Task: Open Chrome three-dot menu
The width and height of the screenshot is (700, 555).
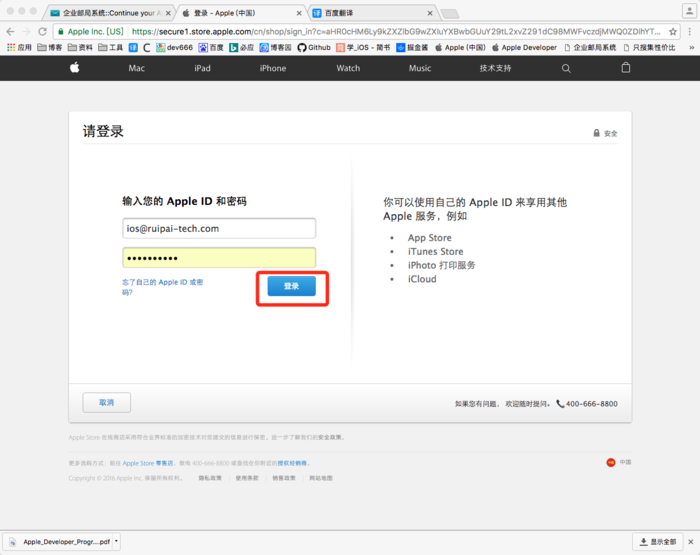Action: [690, 31]
